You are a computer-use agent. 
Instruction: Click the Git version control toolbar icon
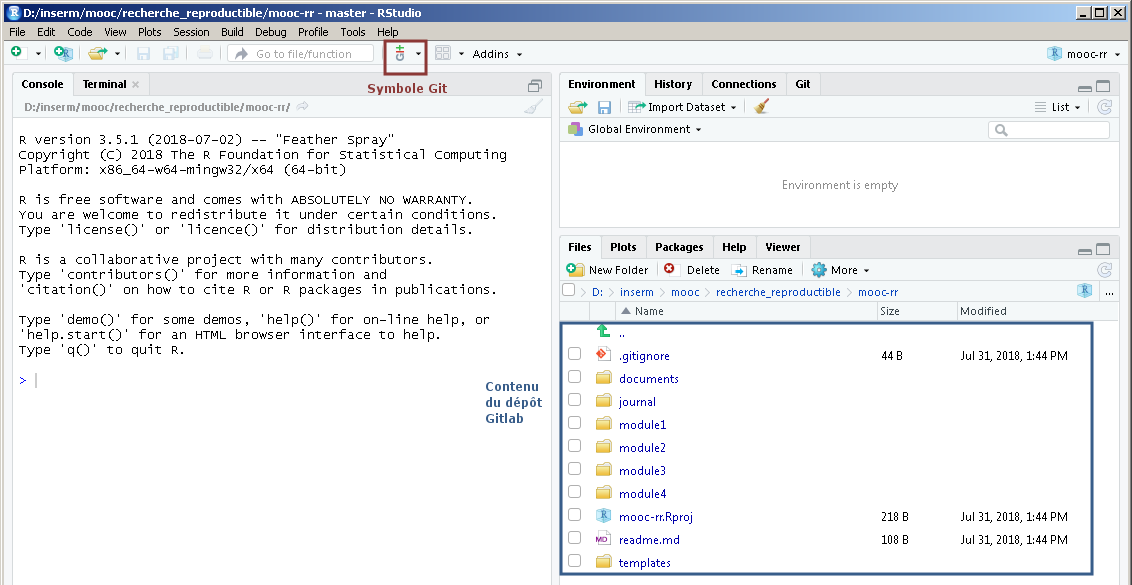click(401, 54)
